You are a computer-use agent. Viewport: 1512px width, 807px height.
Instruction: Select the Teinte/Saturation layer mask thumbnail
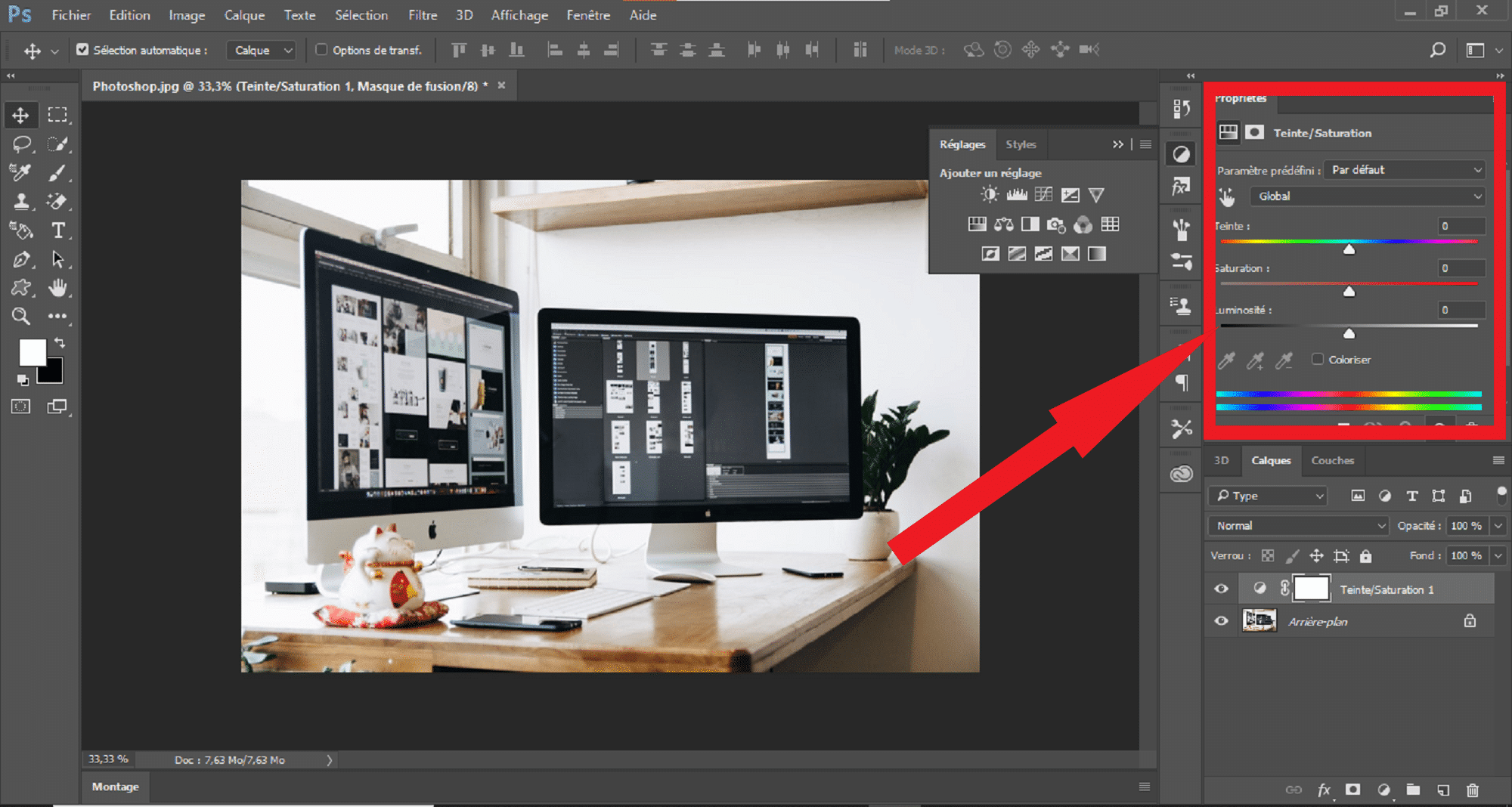click(1311, 589)
